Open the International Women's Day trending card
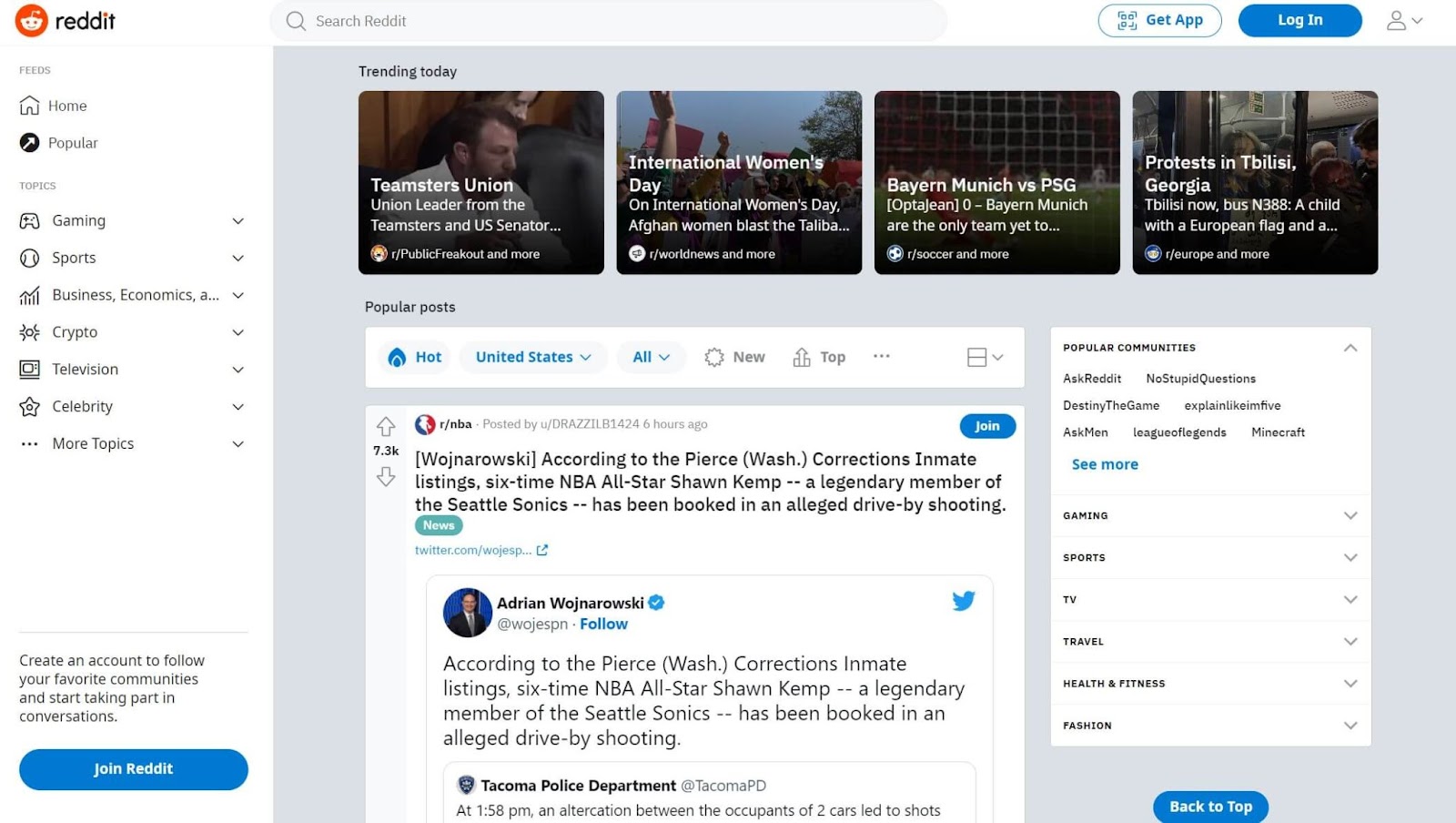Viewport: 1456px width, 823px height. (x=739, y=182)
